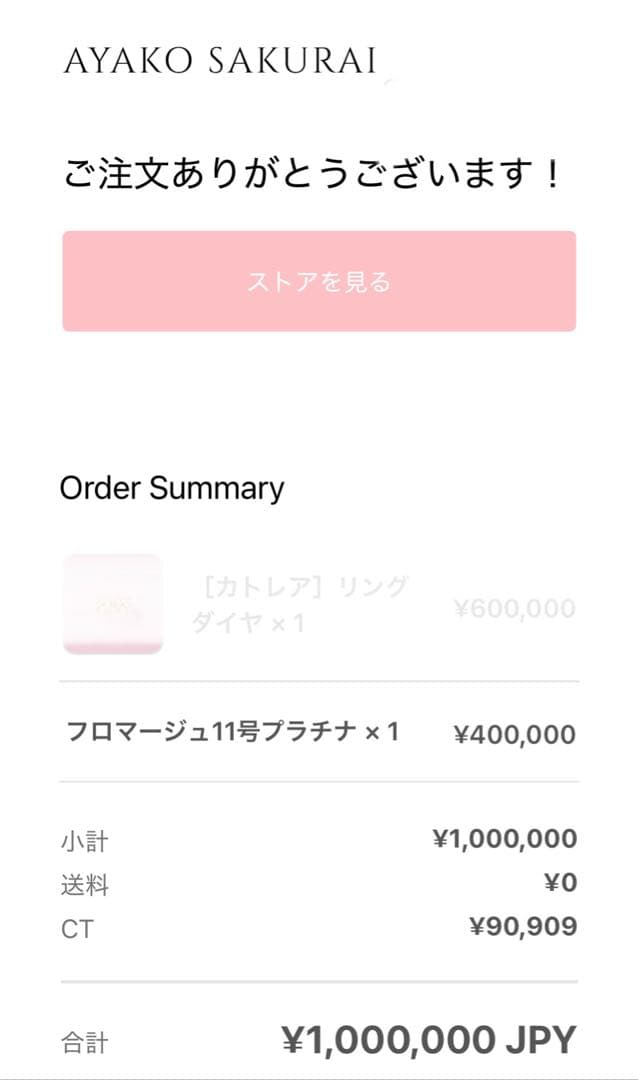Click the CT tax label
Image resolution: width=639 pixels, height=1080 pixels.
pyautogui.click(x=77, y=929)
